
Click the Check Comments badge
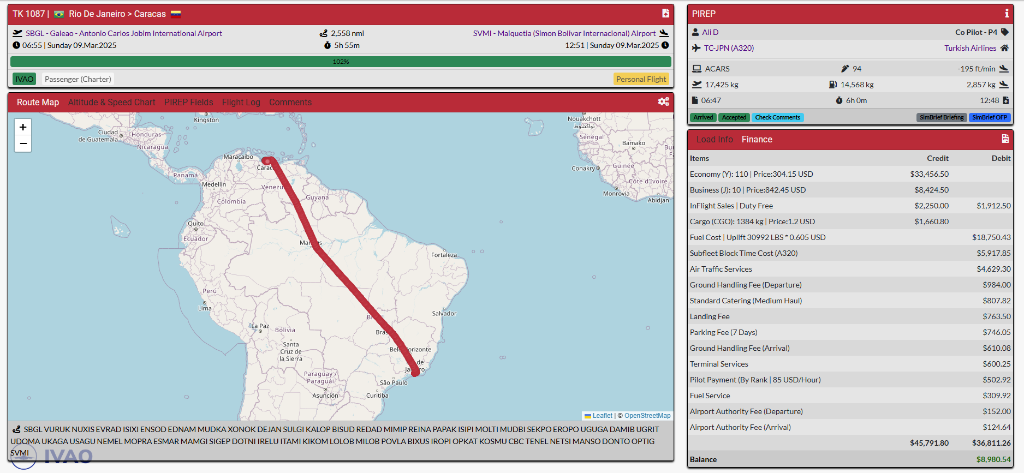click(776, 118)
